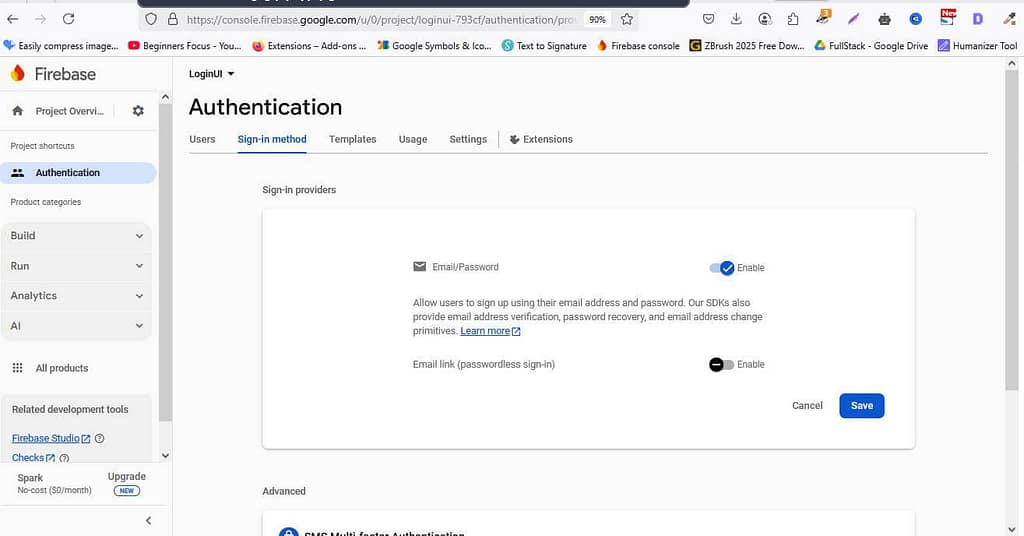Open project settings gear icon
The image size is (1024, 536).
point(138,111)
